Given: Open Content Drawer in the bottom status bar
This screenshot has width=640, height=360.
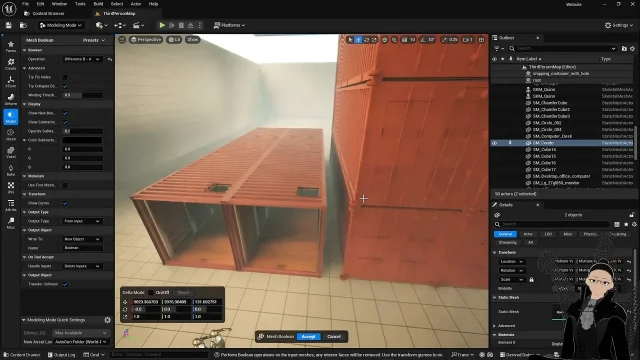Looking at the screenshot, I should click(x=21, y=355).
